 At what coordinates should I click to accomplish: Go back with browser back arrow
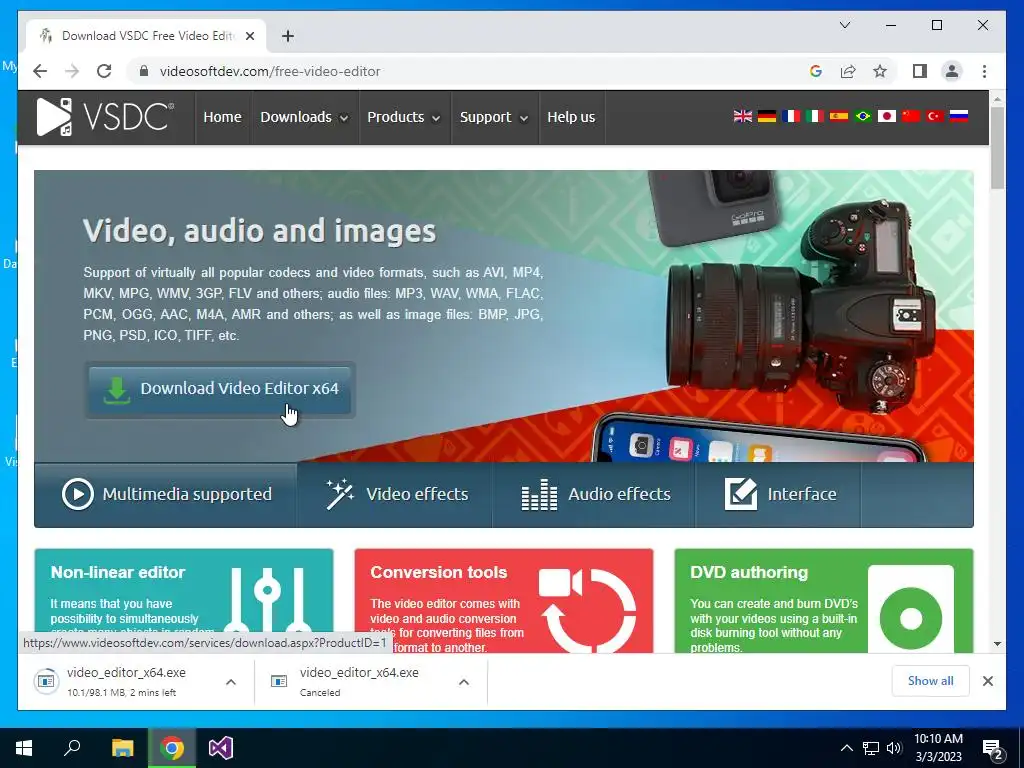40,71
